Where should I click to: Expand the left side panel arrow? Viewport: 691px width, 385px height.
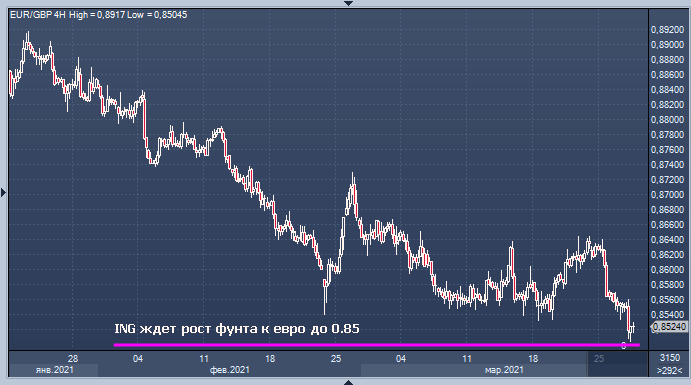point(3,192)
